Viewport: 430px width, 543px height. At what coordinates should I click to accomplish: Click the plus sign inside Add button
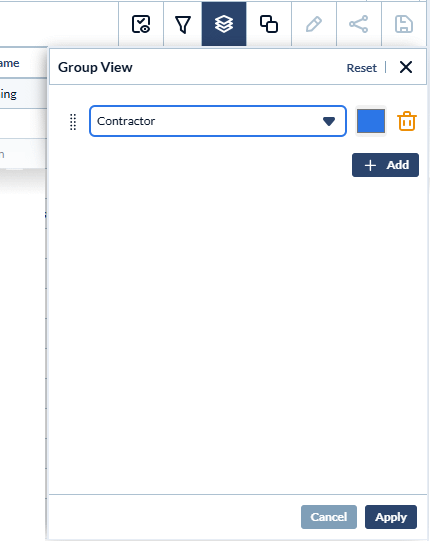coord(370,165)
